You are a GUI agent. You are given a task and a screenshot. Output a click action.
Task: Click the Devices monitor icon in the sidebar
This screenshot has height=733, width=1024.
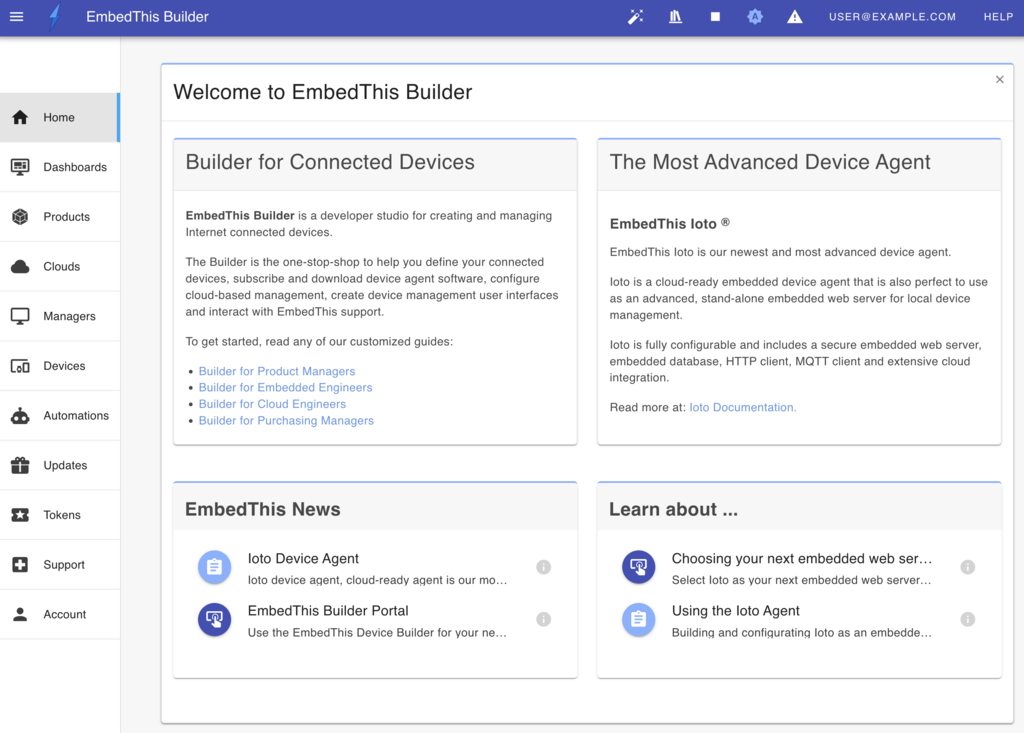tap(20, 365)
